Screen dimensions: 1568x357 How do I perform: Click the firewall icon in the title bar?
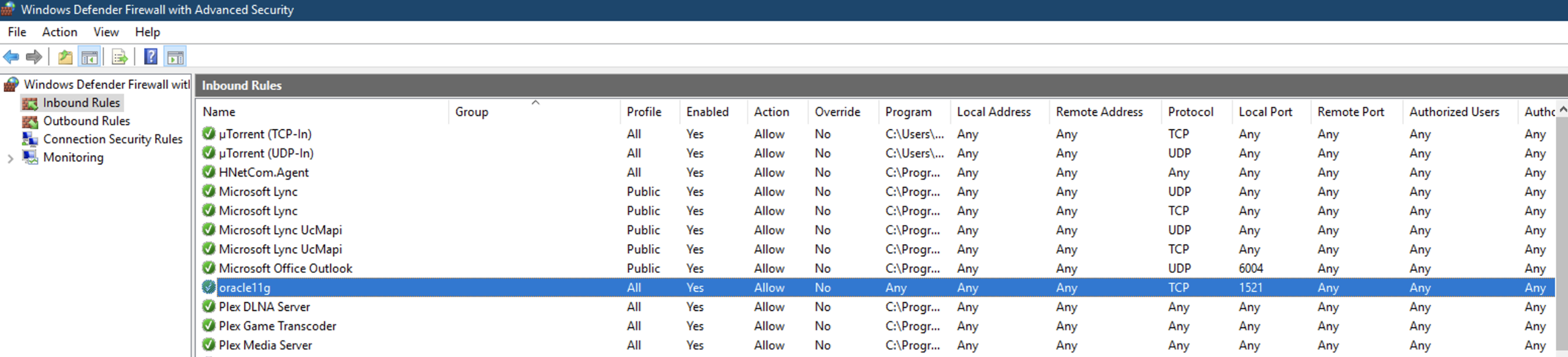8,9
